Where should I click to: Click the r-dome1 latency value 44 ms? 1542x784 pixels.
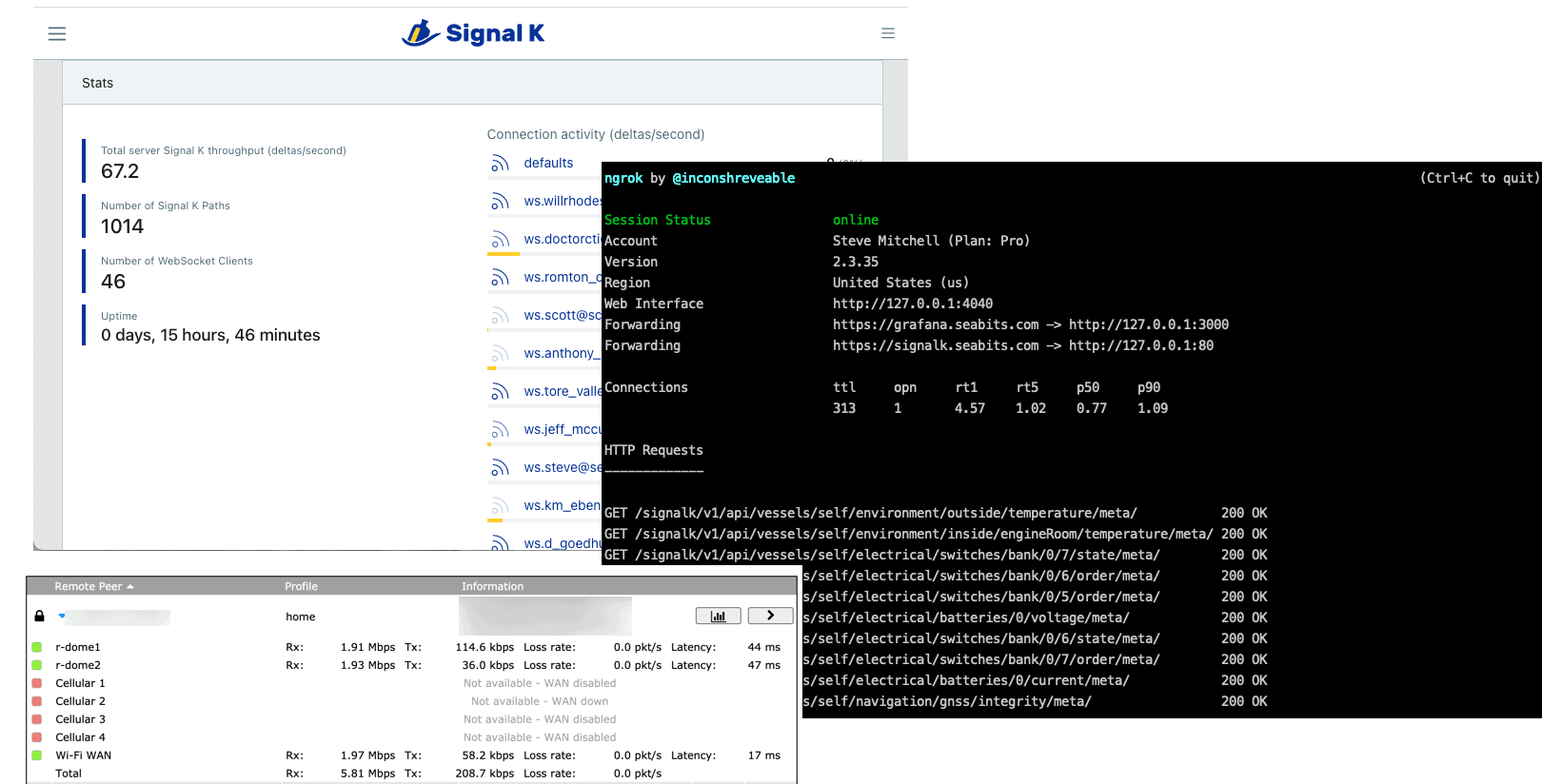(764, 647)
